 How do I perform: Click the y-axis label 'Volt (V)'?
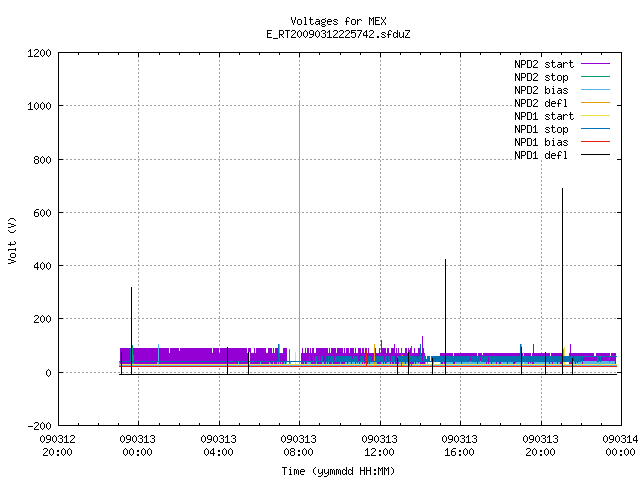coord(13,241)
